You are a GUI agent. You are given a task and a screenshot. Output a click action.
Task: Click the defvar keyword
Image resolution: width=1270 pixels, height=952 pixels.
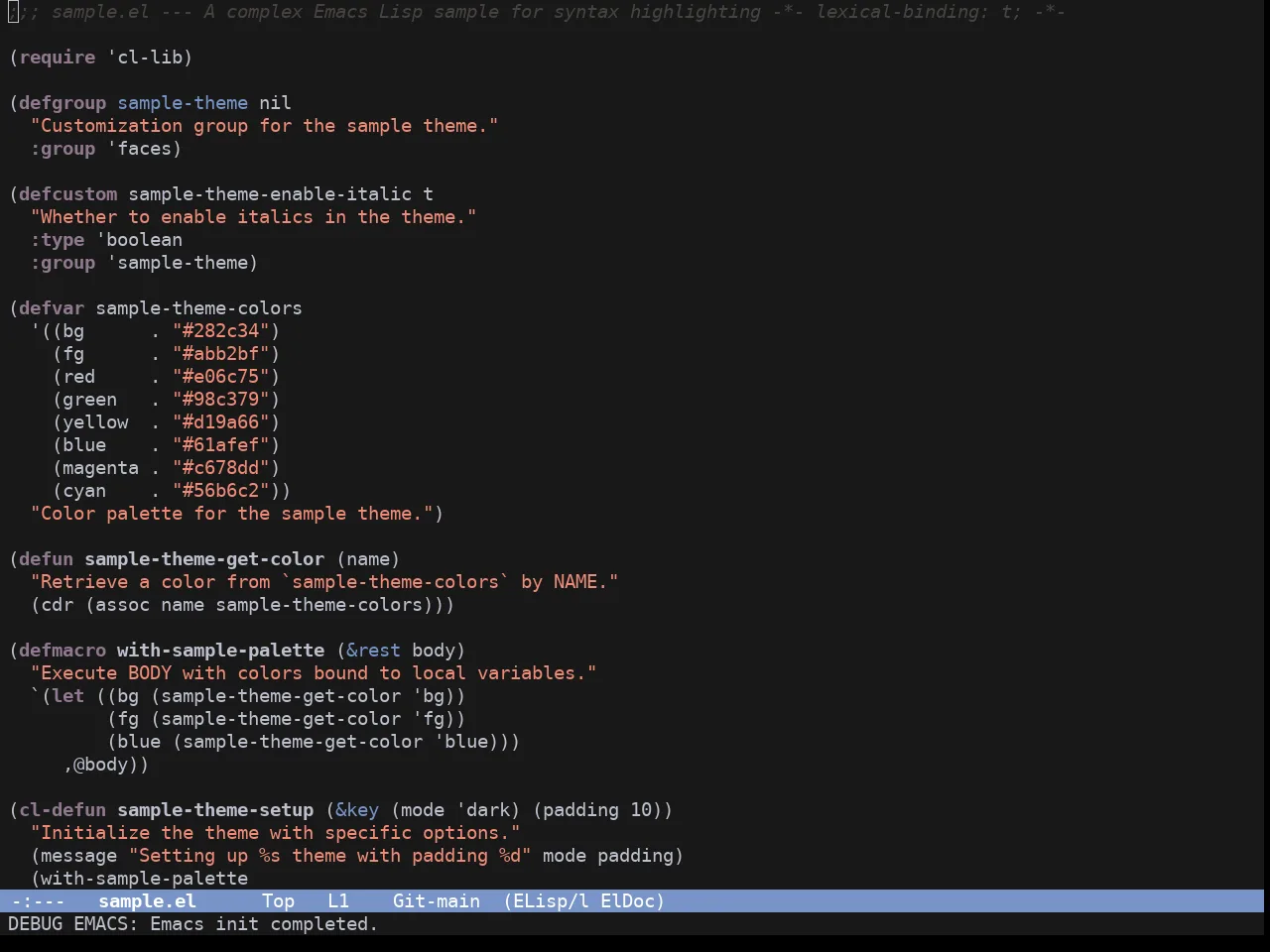[52, 308]
